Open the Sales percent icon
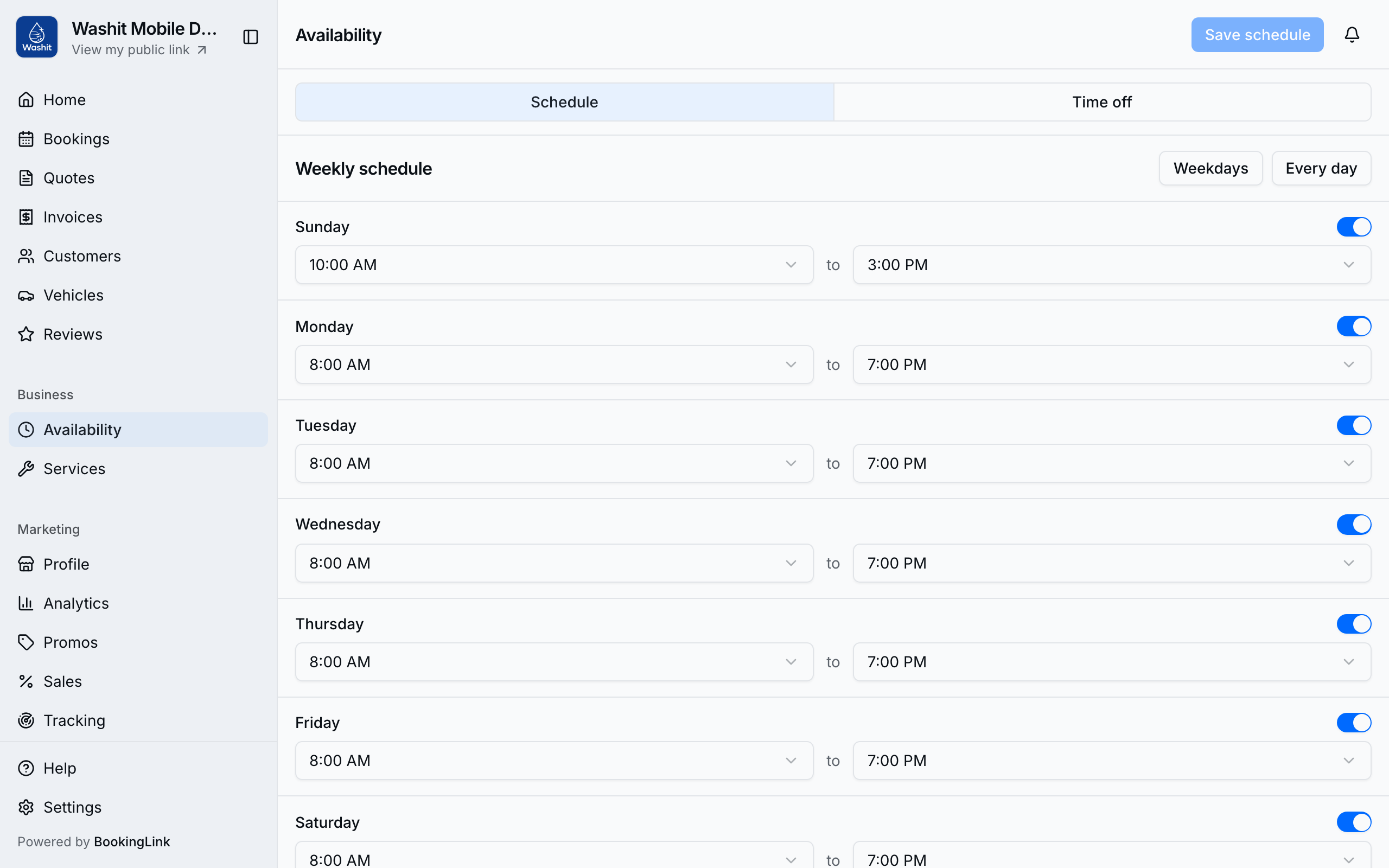Image resolution: width=1389 pixels, height=868 pixels. click(x=26, y=681)
